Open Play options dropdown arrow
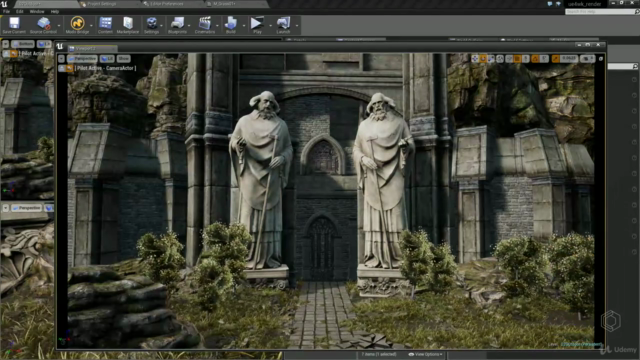This screenshot has width=640, height=360. point(270,25)
